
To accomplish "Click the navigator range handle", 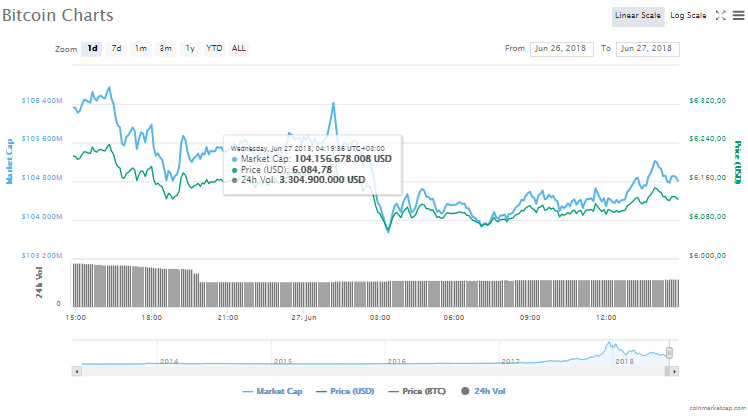I will point(669,353).
